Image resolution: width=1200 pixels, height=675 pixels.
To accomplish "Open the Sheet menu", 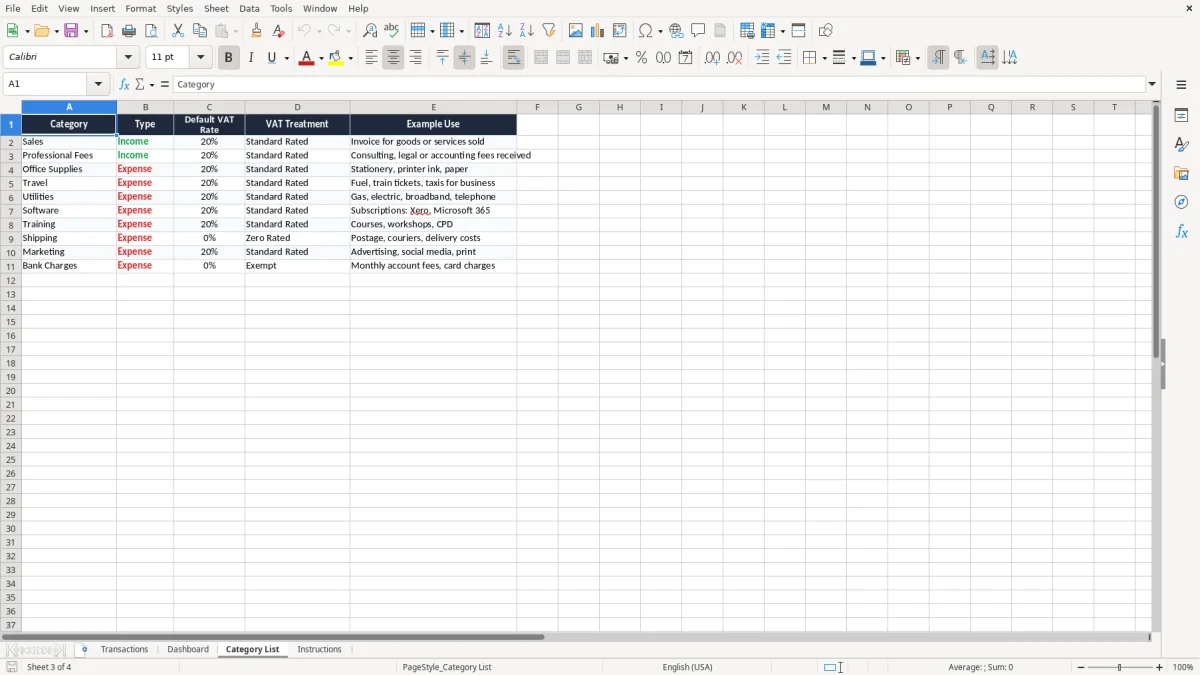I will click(216, 8).
